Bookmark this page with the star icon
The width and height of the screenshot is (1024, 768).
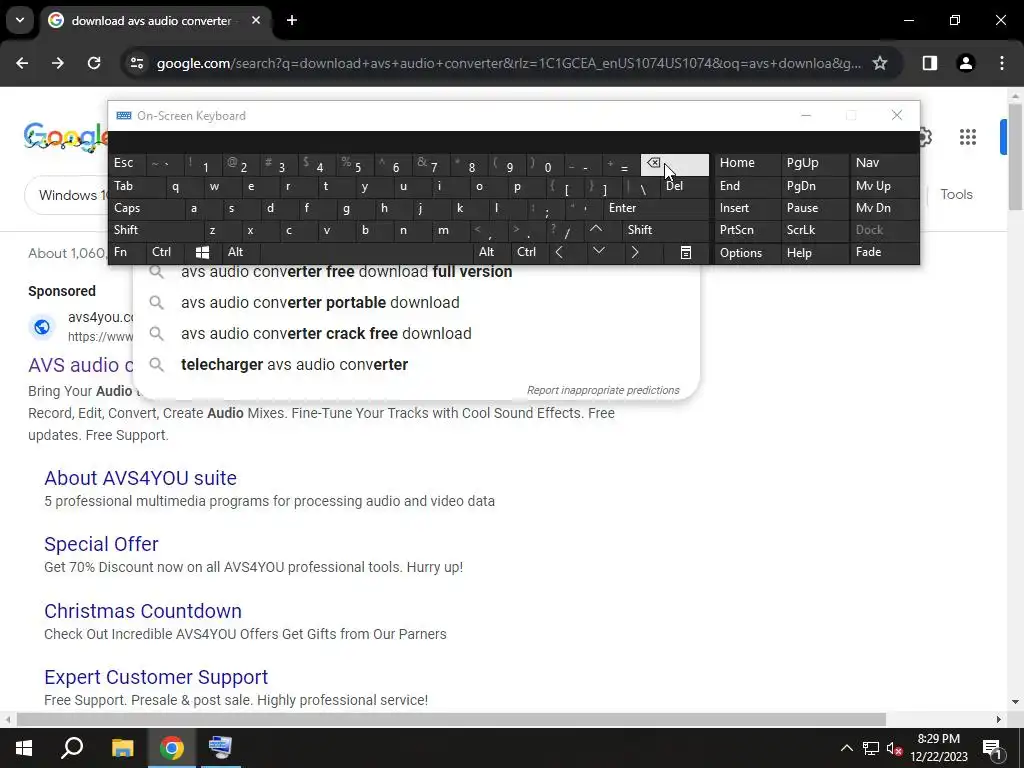click(880, 63)
